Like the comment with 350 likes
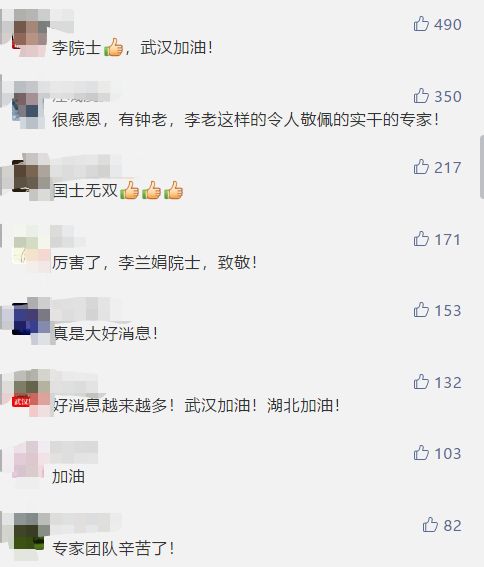Image resolution: width=484 pixels, height=567 pixels. [x=421, y=96]
